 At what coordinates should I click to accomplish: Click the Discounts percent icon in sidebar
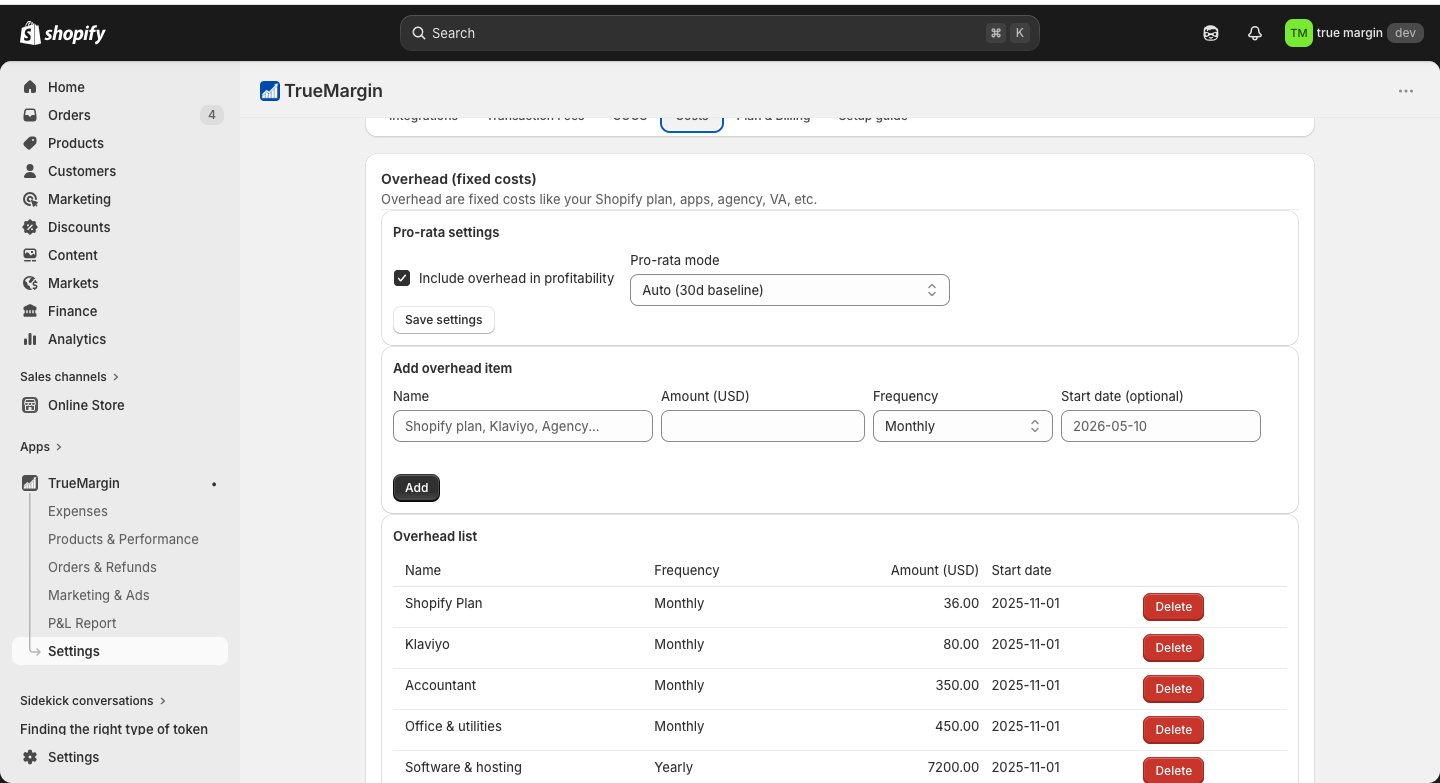tap(30, 227)
